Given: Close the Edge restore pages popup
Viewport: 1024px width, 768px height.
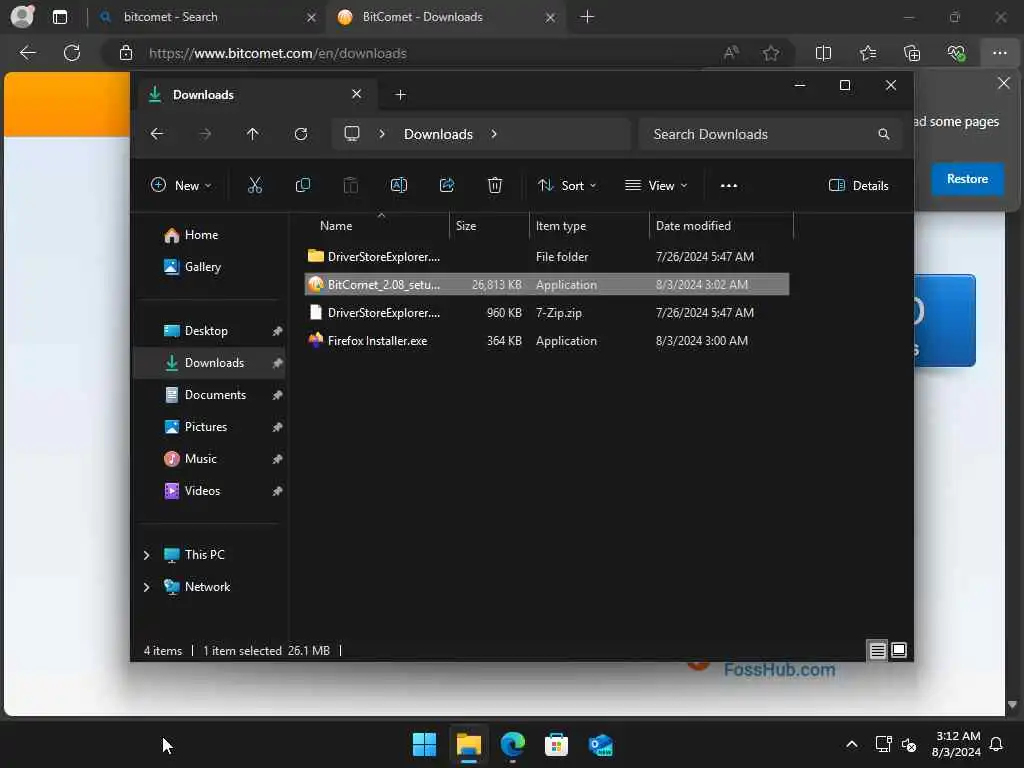Looking at the screenshot, I should coord(1004,83).
